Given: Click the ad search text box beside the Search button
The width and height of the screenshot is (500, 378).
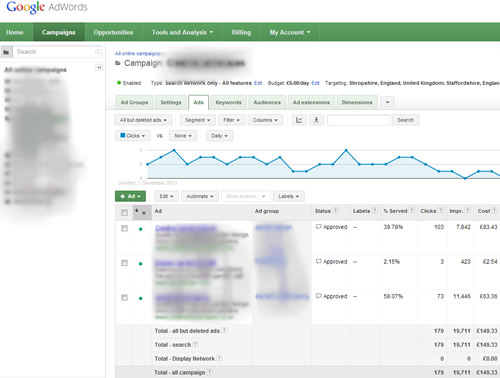Looking at the screenshot, I should click(358, 120).
